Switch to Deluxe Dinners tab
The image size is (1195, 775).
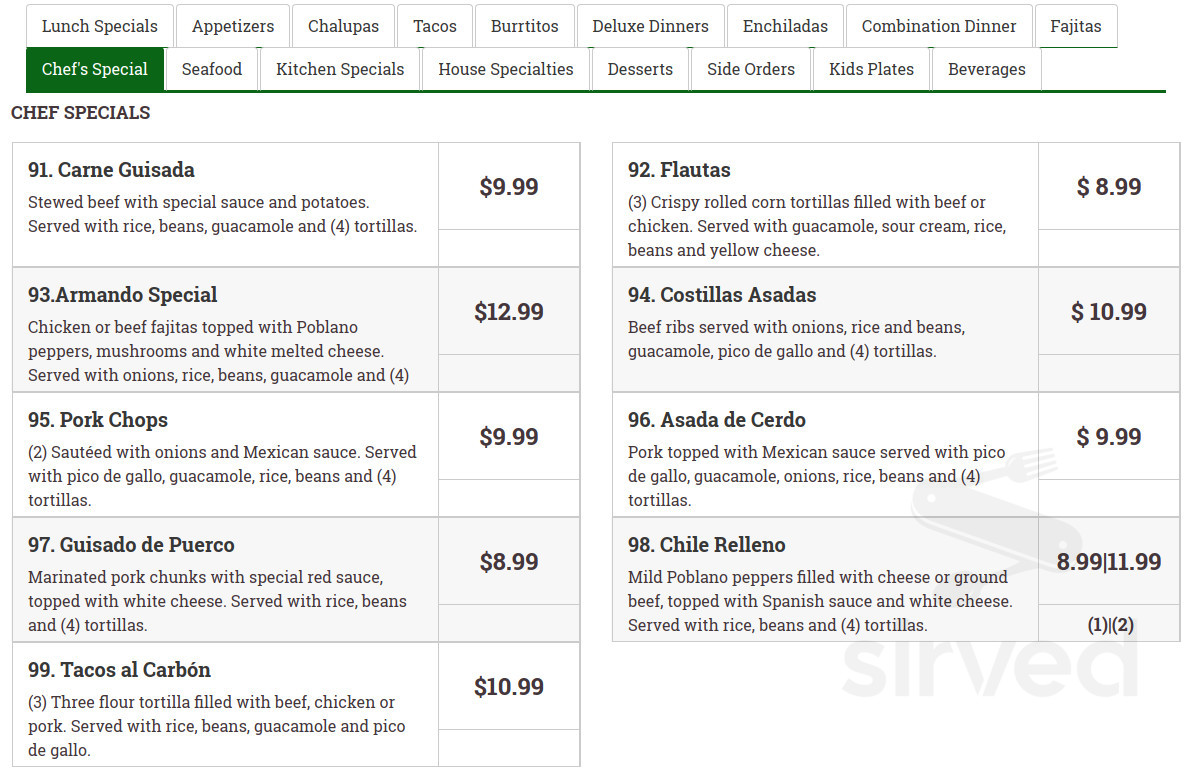tap(650, 26)
